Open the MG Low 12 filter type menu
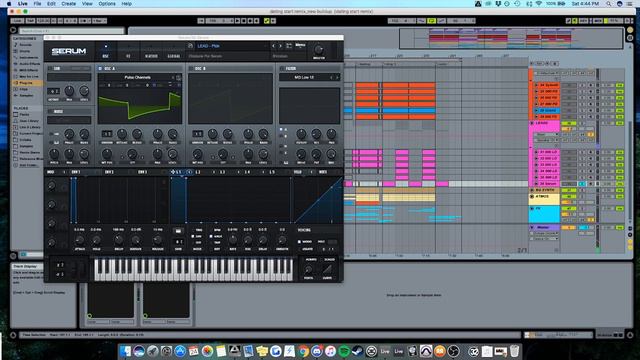 tap(304, 77)
